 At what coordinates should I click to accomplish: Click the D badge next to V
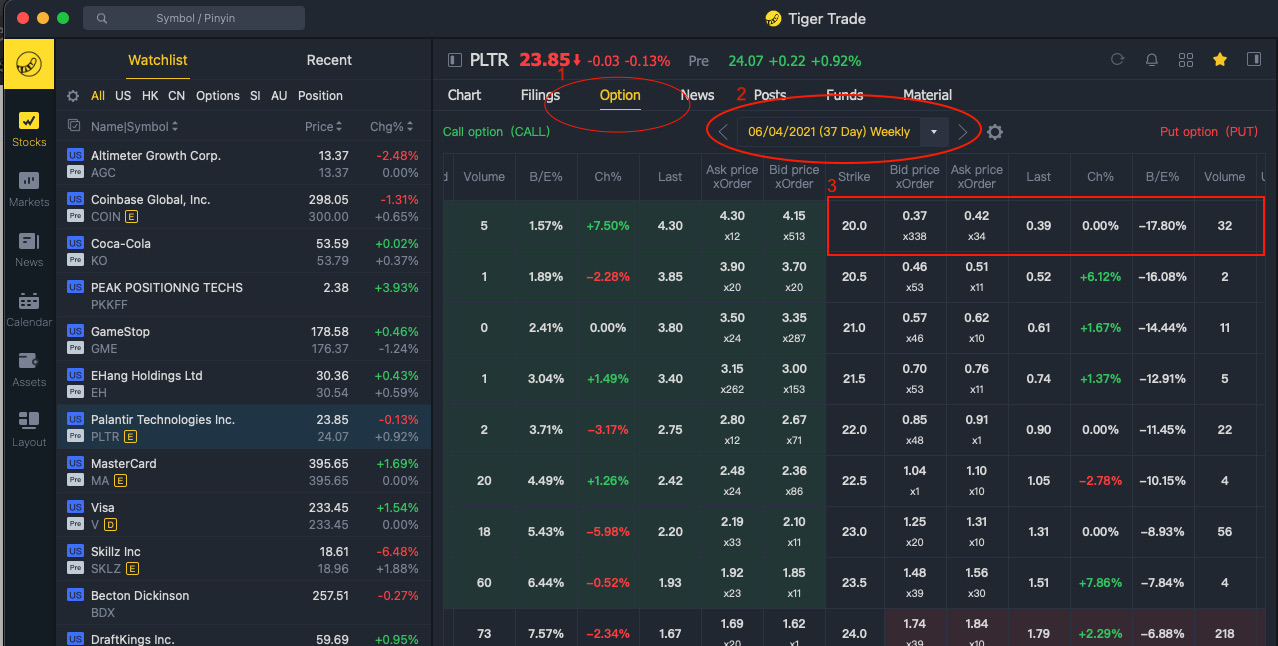pos(110,525)
